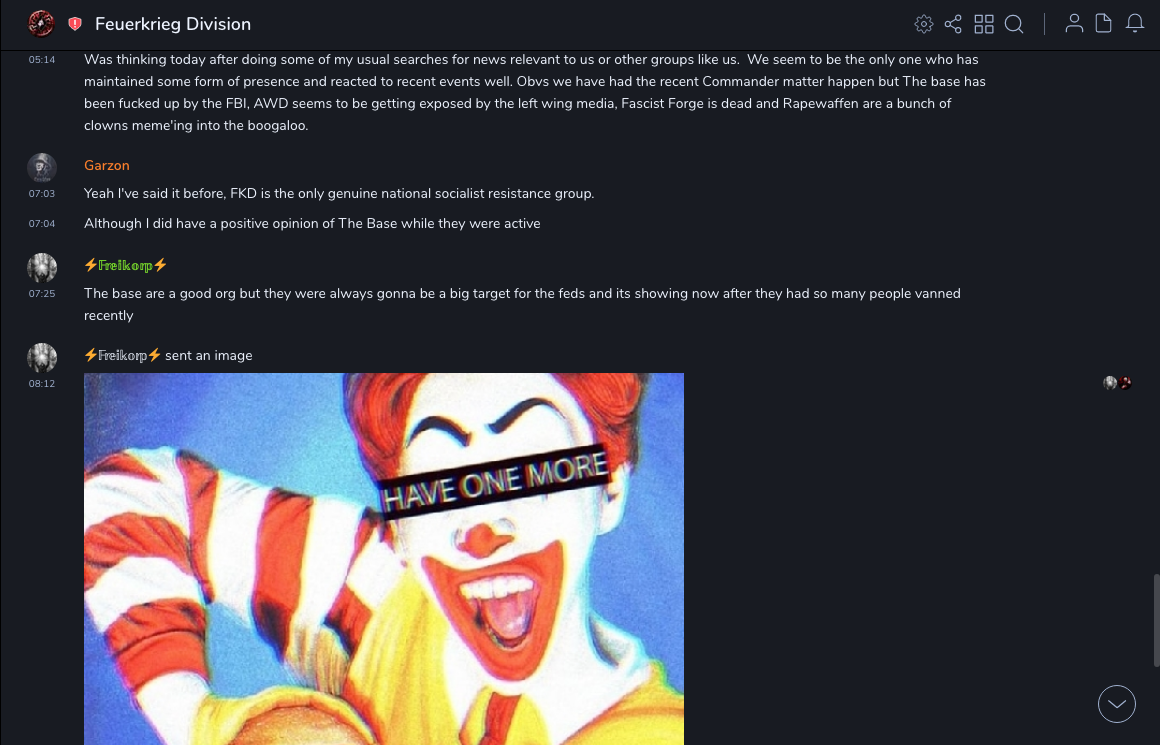Search messages with magnifier icon
The image size is (1160, 745).
tap(1014, 24)
